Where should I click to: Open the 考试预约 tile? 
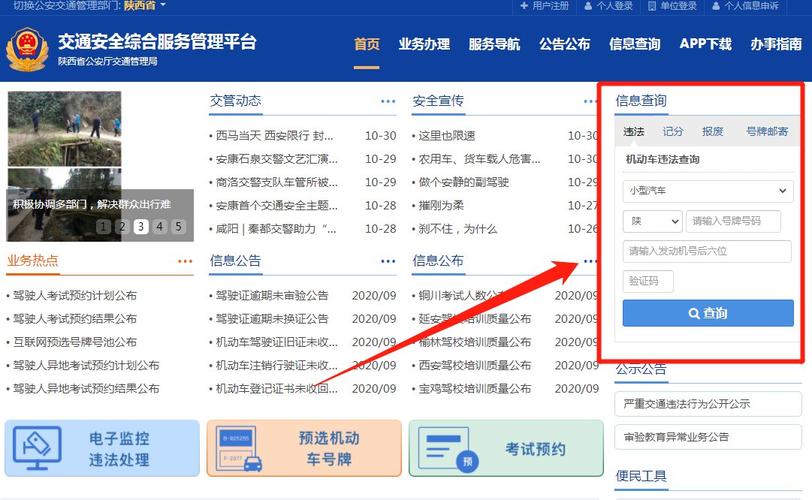pyautogui.click(x=506, y=448)
